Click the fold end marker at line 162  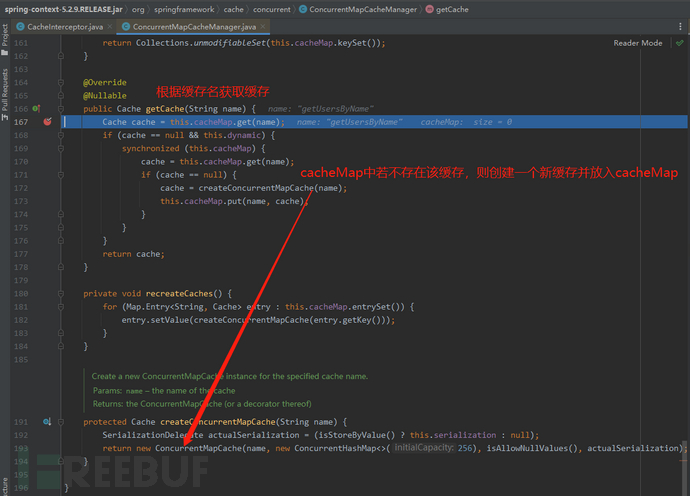point(61,56)
